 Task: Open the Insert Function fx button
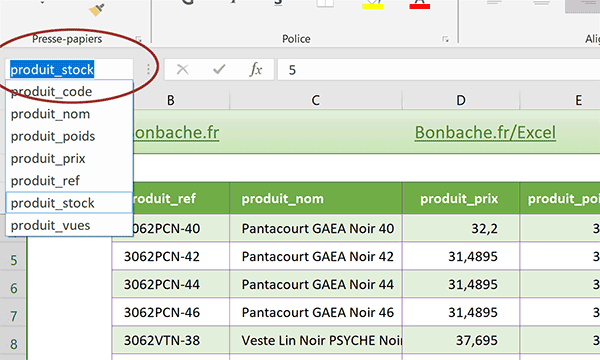click(x=256, y=69)
